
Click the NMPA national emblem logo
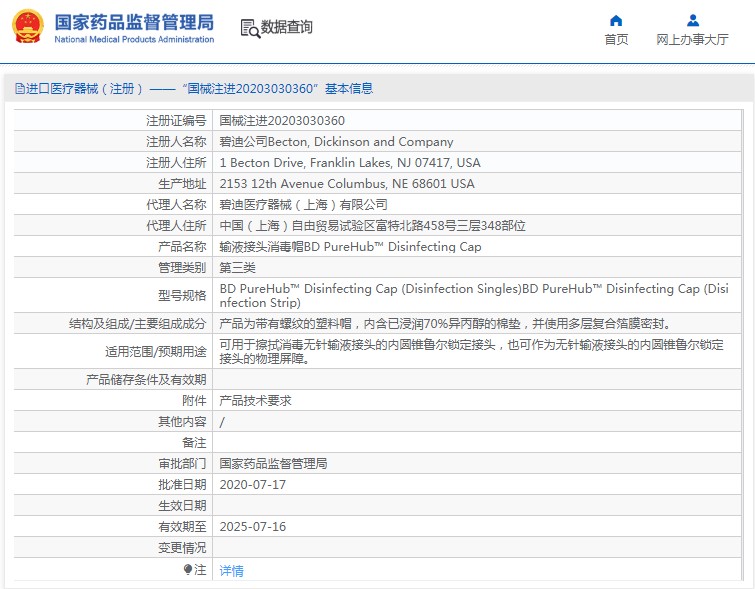pyautogui.click(x=27, y=27)
